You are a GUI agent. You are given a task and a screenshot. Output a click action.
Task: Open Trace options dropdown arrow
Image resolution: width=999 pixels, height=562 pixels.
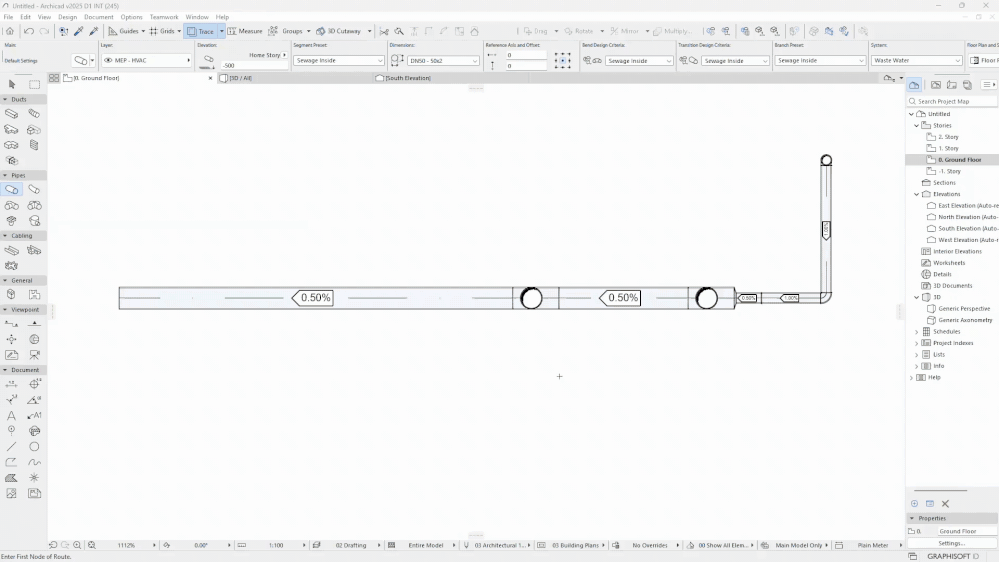pyautogui.click(x=222, y=31)
